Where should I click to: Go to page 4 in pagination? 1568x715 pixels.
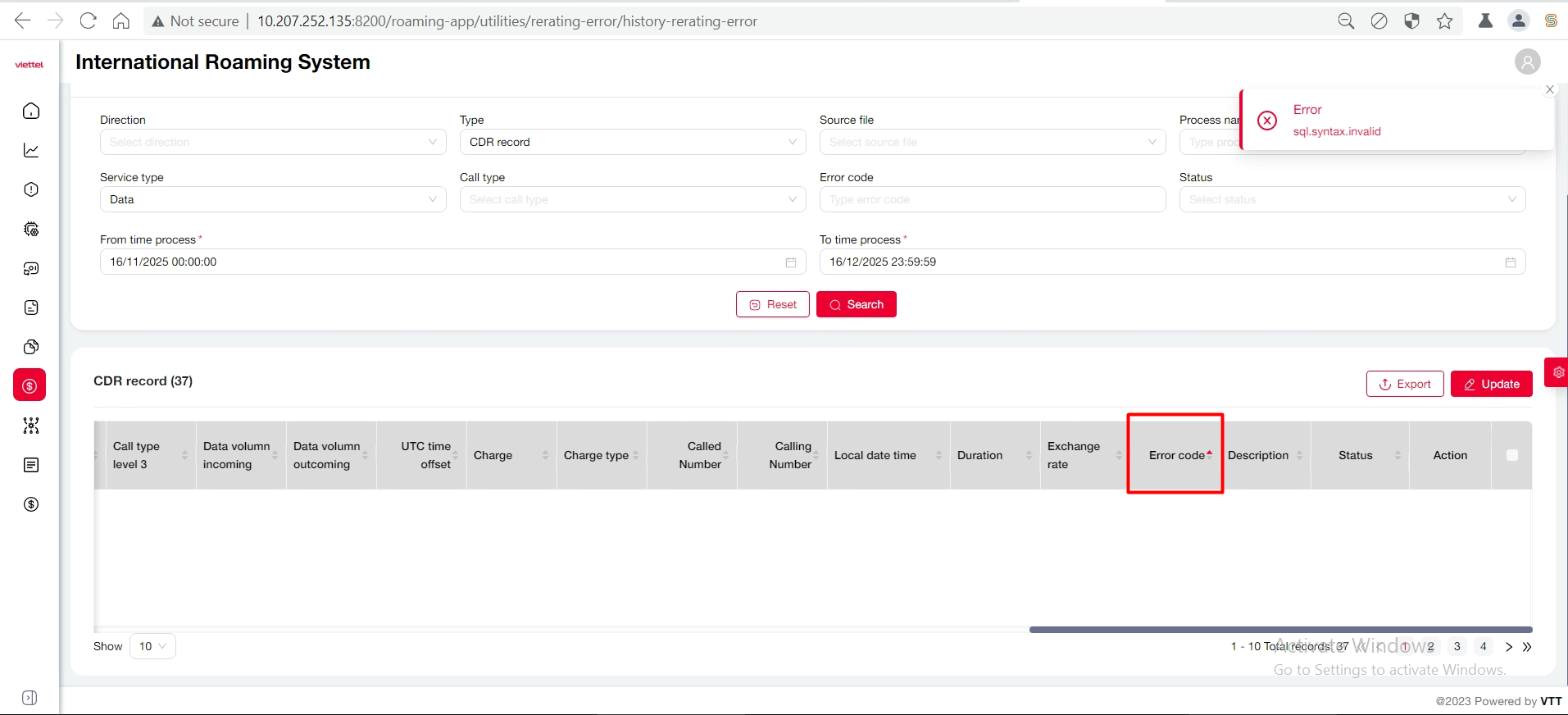pyautogui.click(x=1483, y=646)
